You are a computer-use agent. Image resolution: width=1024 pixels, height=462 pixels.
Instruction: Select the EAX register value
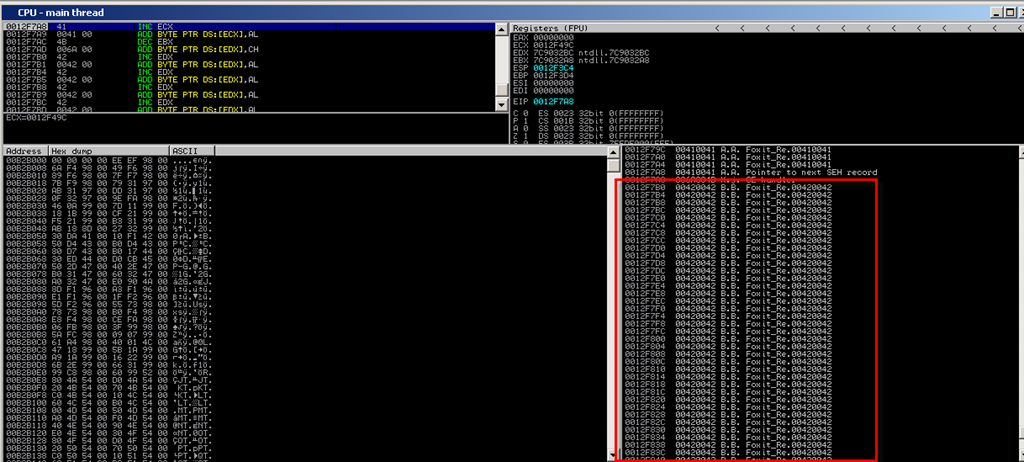[x=552, y=37]
